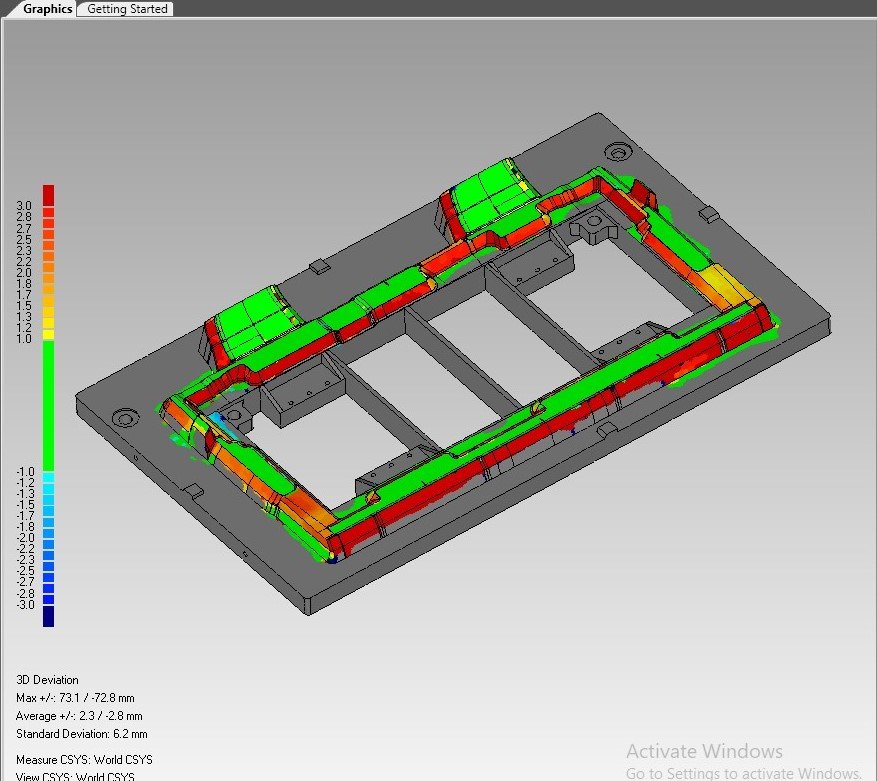Viewport: 877px width, 781px height.
Task: Click the "1.8" legend scale value
Action: coord(24,284)
